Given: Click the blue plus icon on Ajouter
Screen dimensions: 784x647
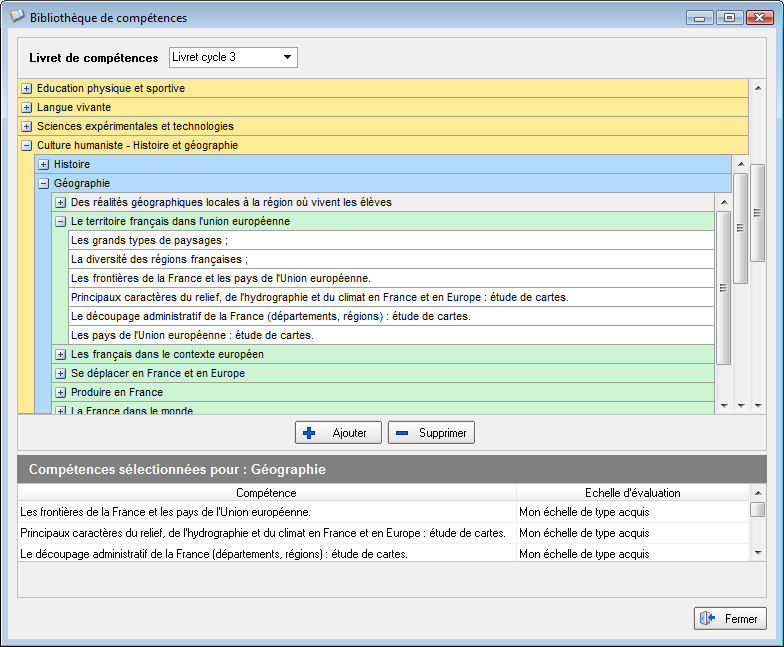Looking at the screenshot, I should pyautogui.click(x=309, y=433).
